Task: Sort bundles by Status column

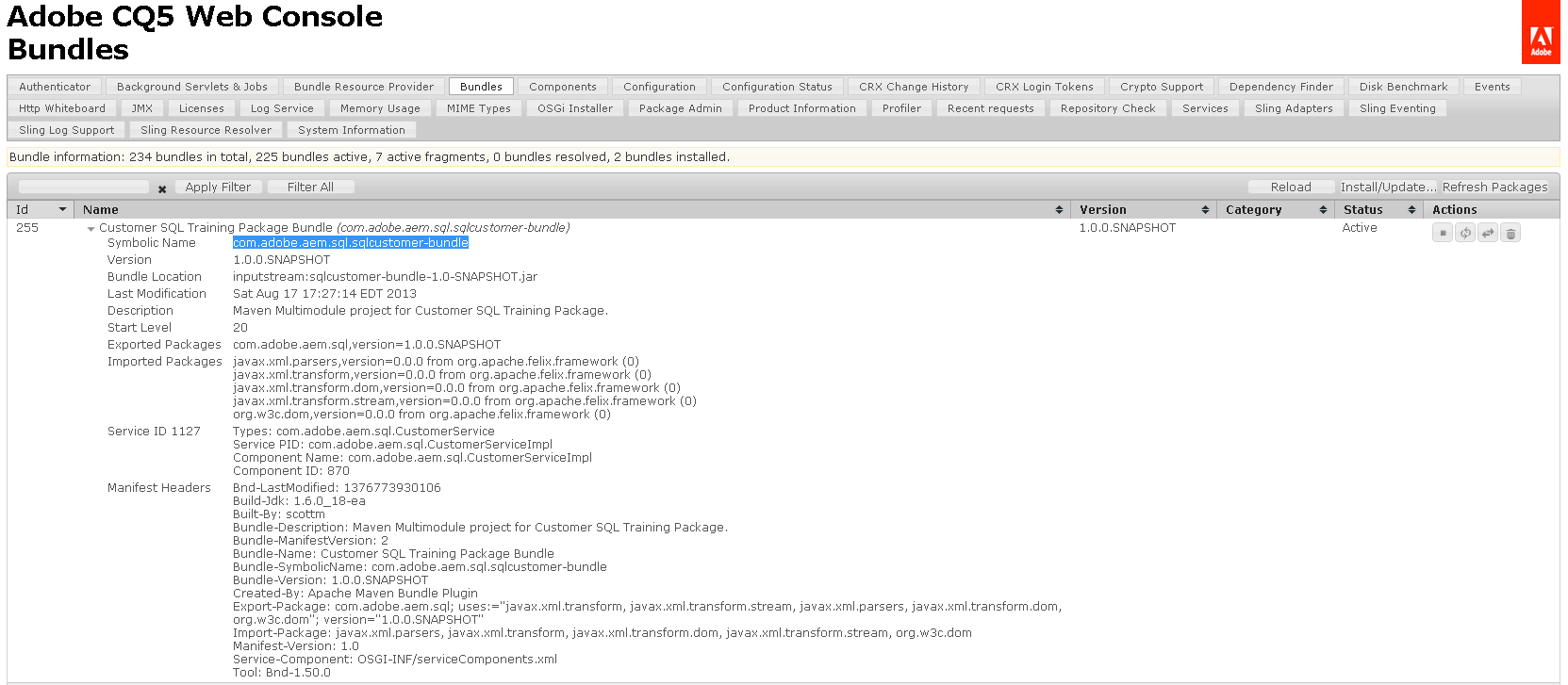Action: 1378,210
